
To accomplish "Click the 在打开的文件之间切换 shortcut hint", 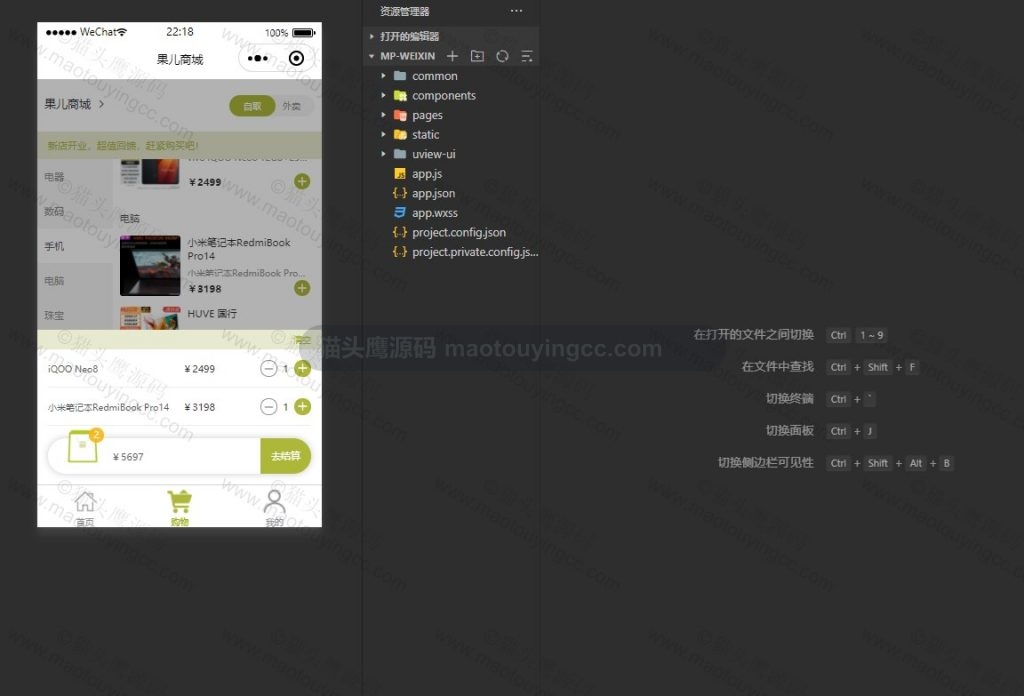I will (754, 335).
